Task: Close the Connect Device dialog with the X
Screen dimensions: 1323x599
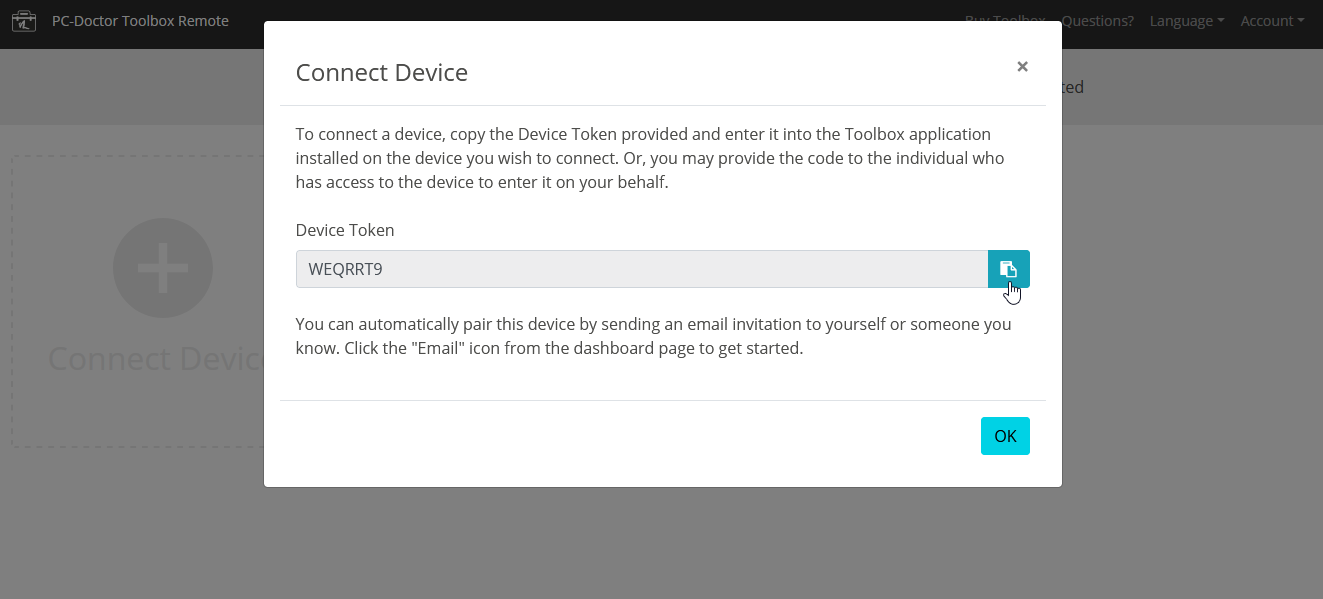Action: point(1022,67)
